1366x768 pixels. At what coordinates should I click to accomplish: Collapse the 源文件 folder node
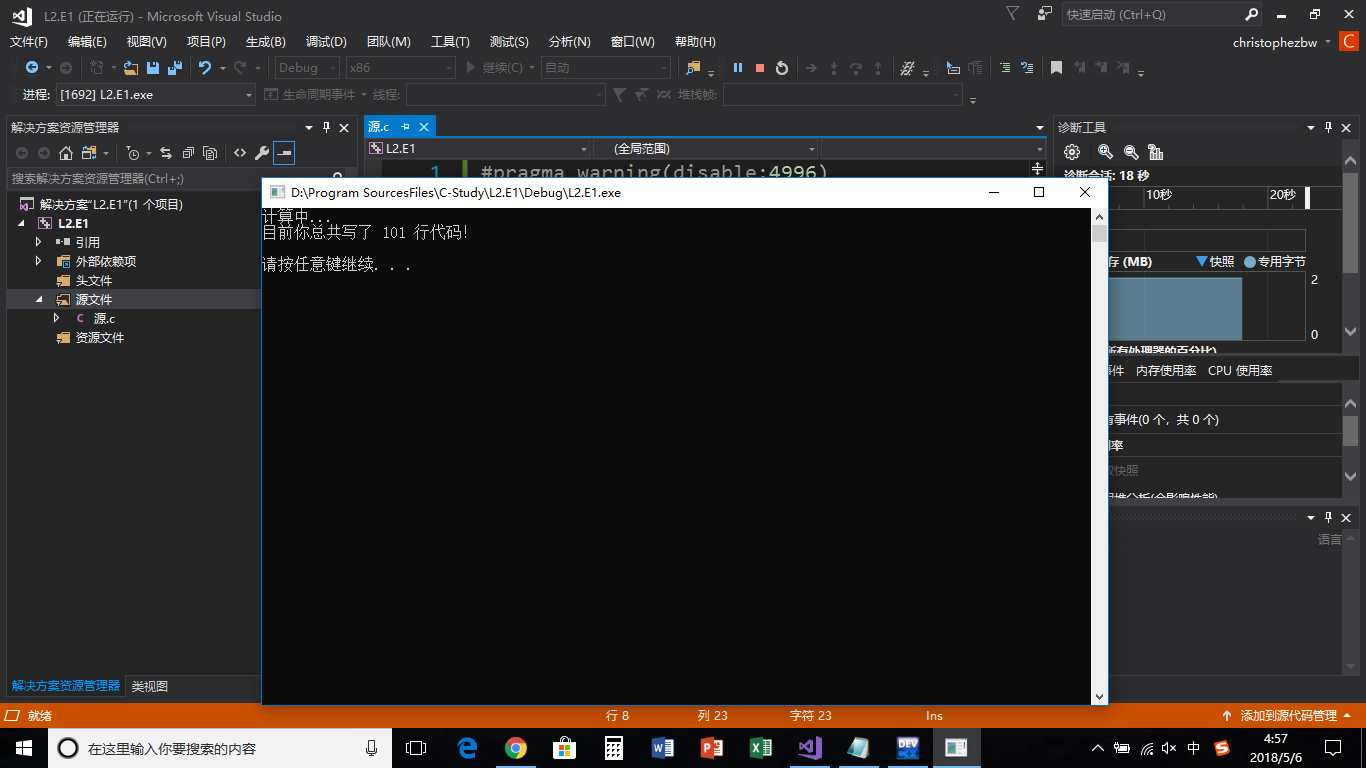39,299
